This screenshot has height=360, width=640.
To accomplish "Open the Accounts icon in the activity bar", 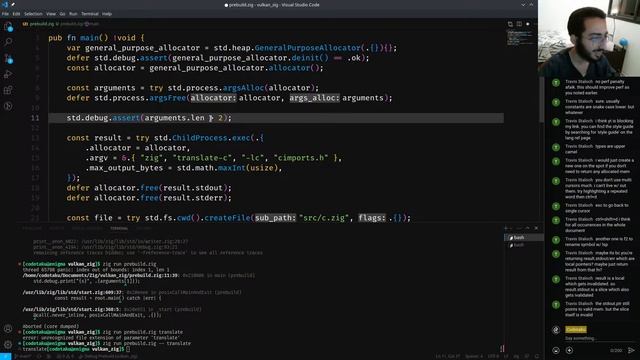I will point(8,329).
